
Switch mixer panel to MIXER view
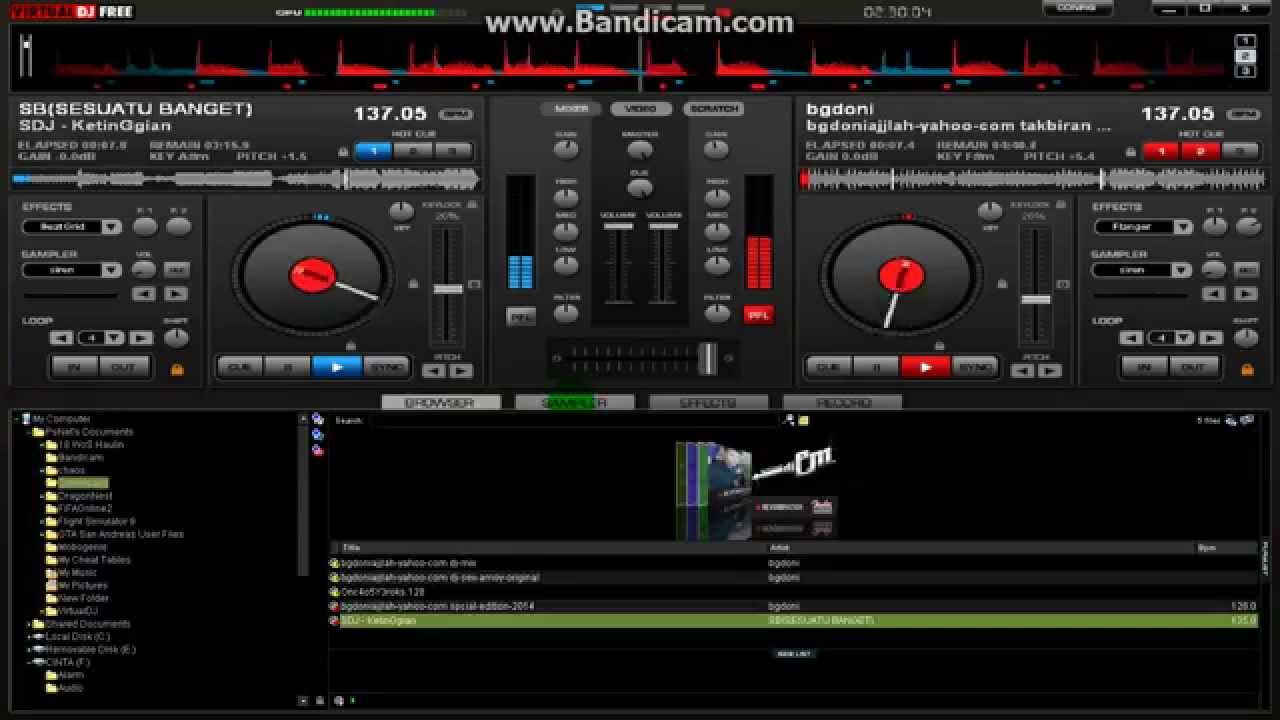click(571, 108)
